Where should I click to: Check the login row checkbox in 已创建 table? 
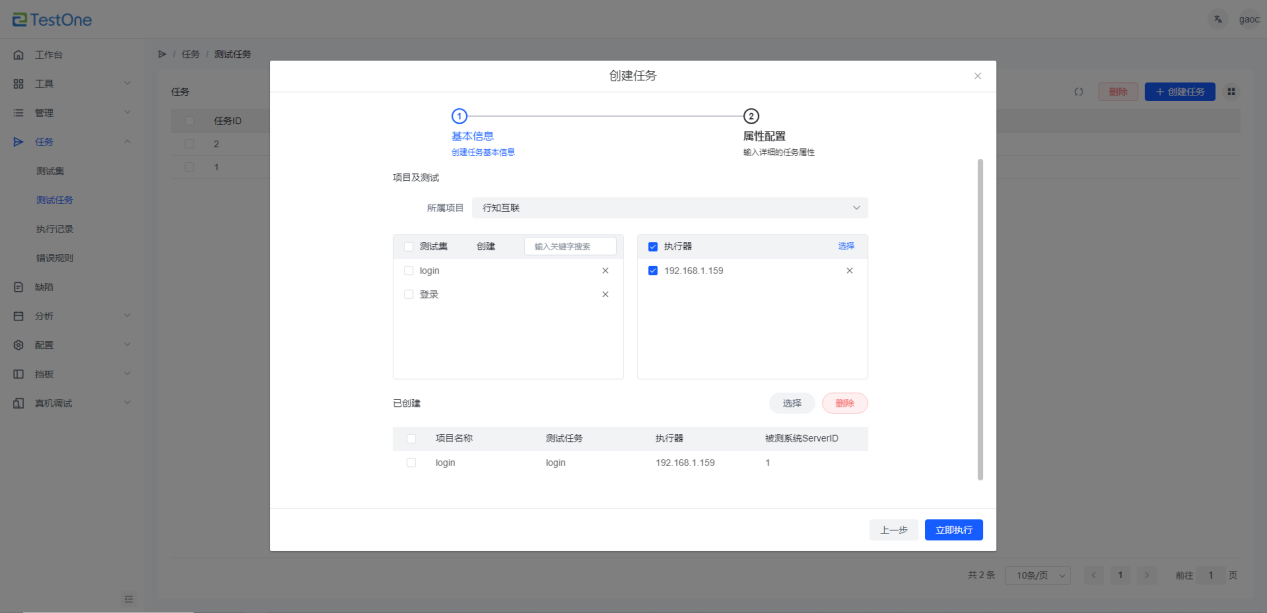[x=411, y=463]
